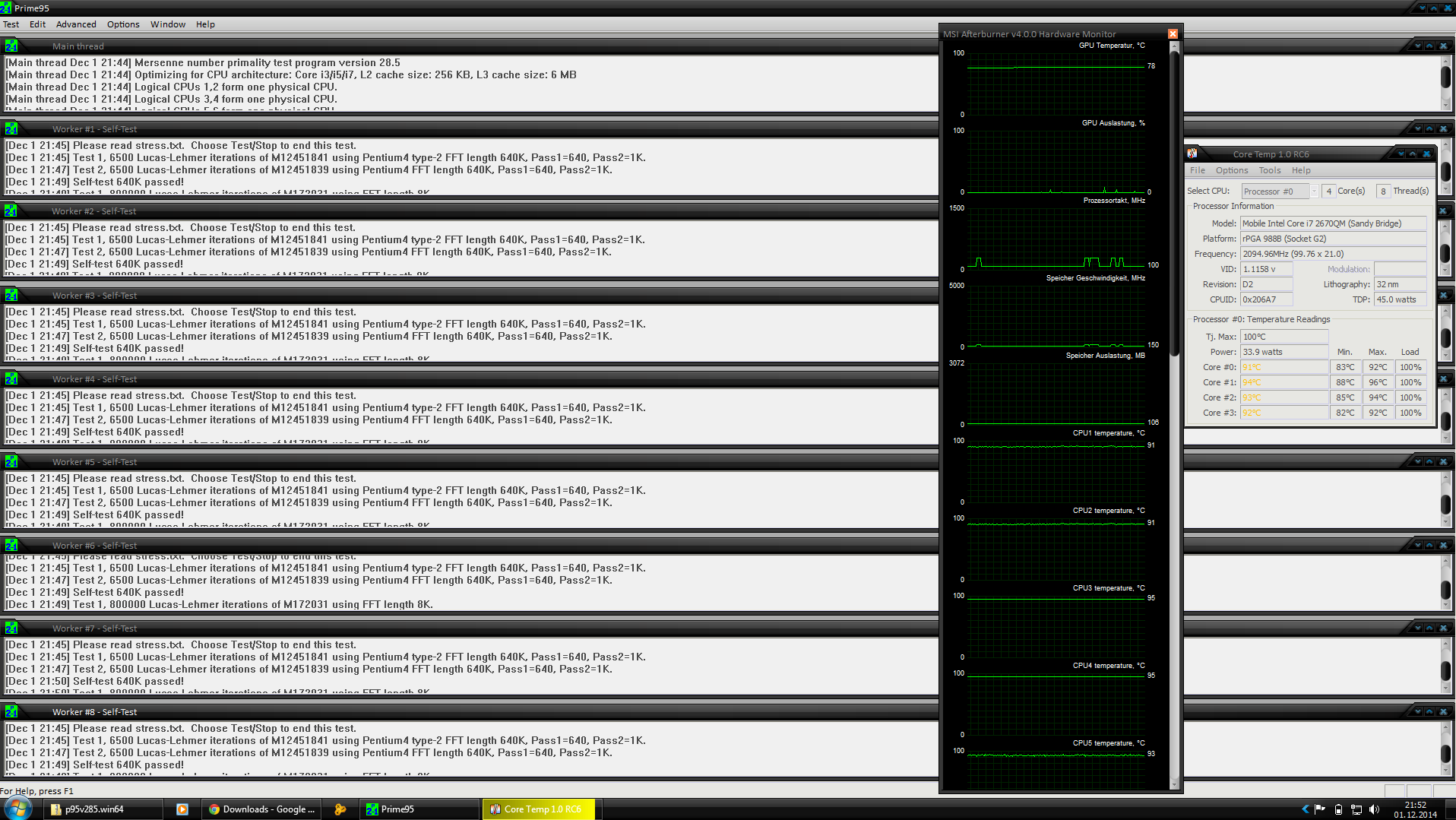
Task: Click the Prime95 application title icon
Action: tap(6, 8)
